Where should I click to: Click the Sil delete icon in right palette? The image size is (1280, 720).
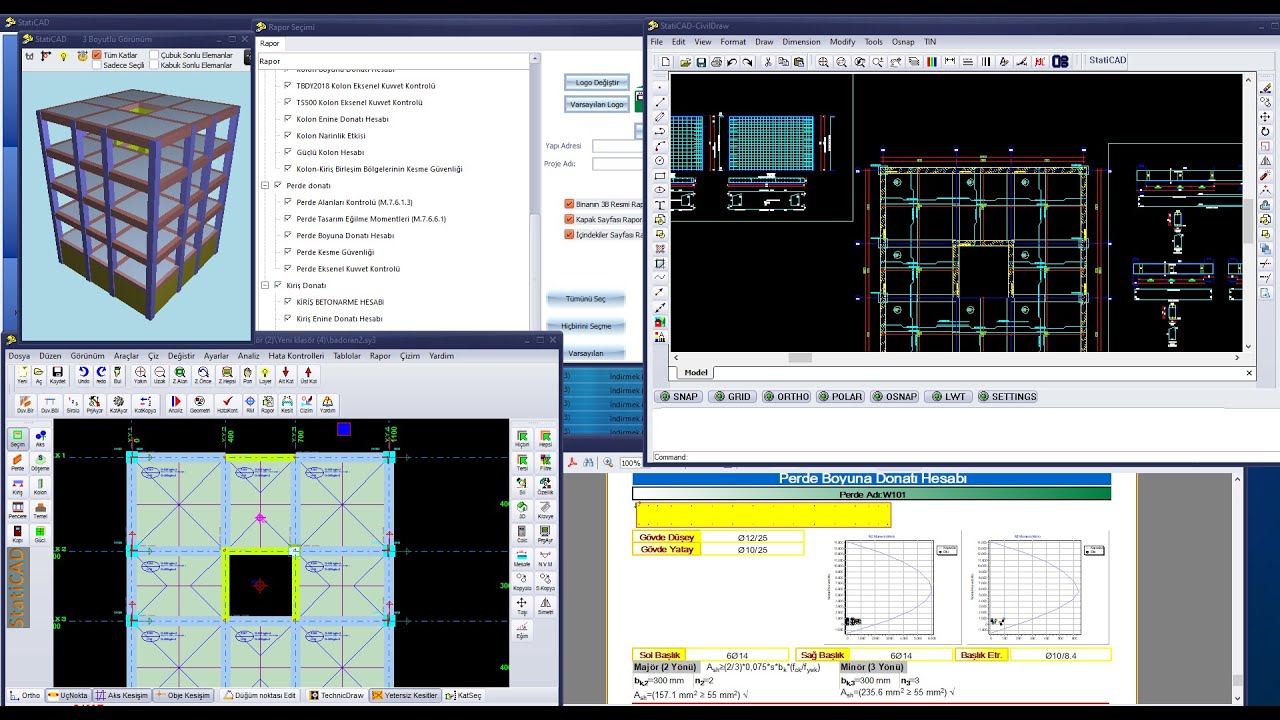pos(522,487)
